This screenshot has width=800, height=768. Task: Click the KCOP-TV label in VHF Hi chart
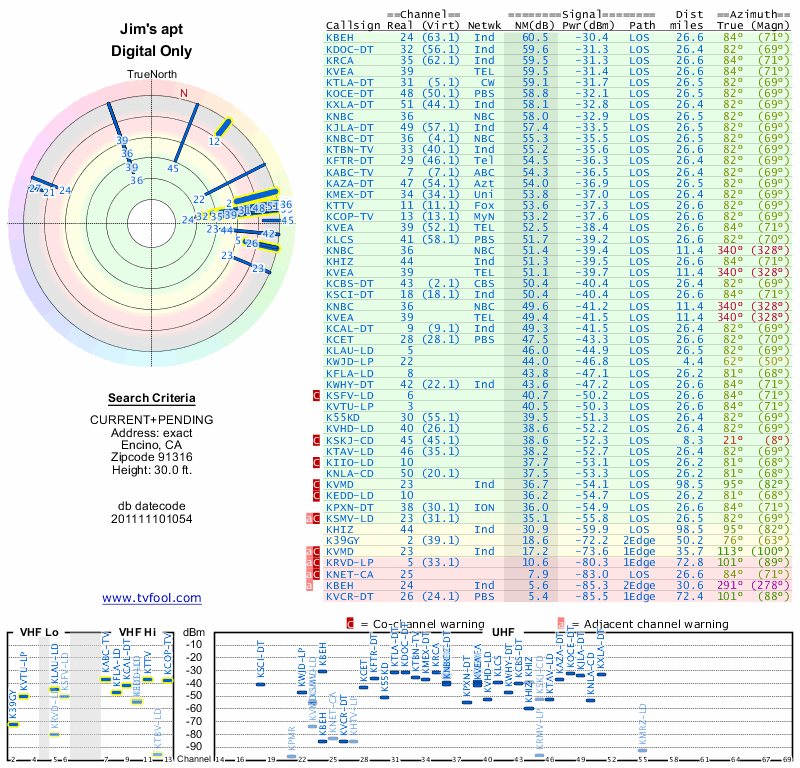click(167, 653)
